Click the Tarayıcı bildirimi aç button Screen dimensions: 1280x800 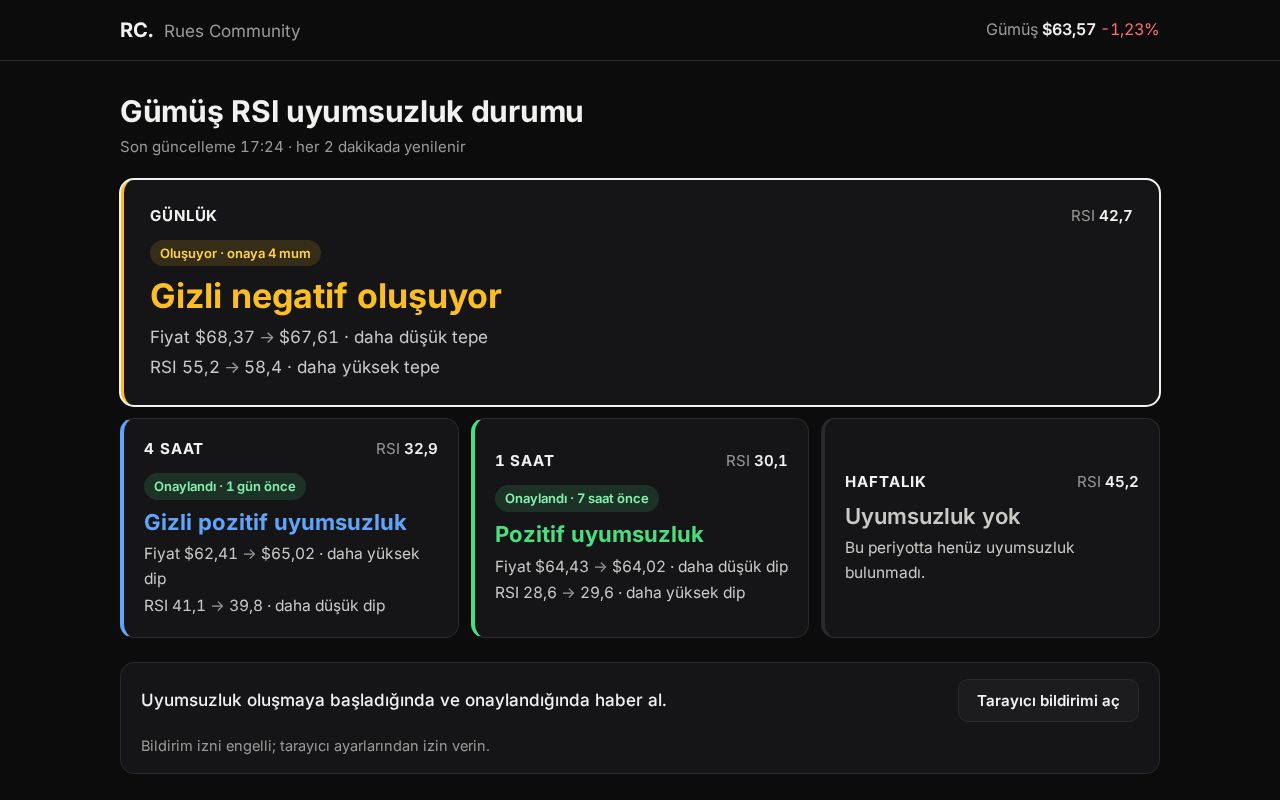1048,700
